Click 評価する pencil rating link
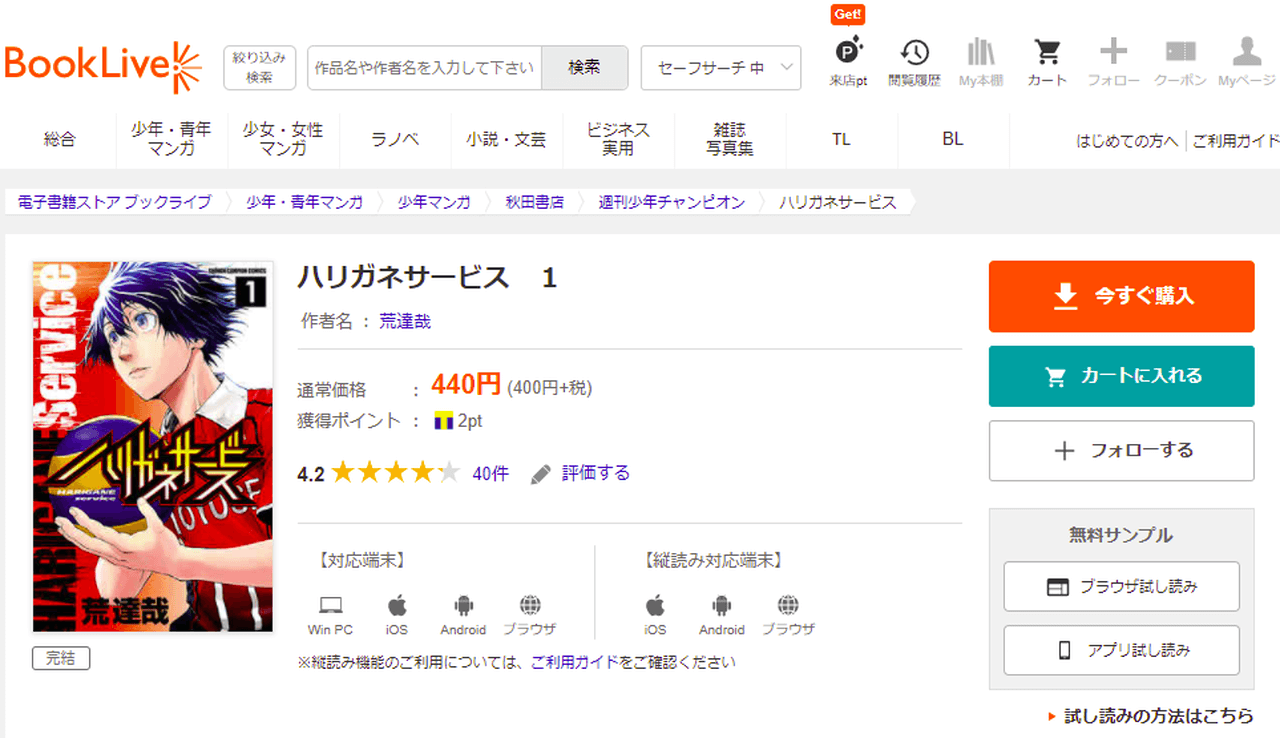Viewport: 1280px width, 738px height. click(x=581, y=473)
